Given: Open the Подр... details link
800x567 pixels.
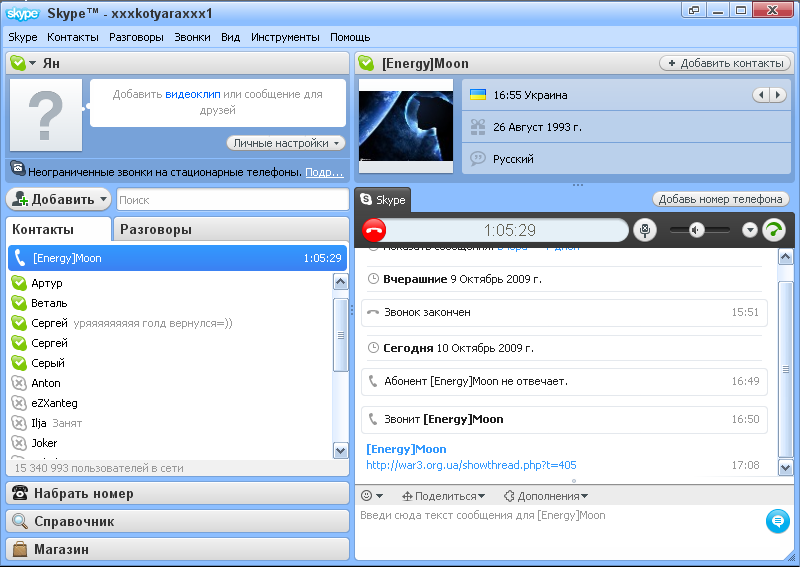Looking at the screenshot, I should click(324, 172).
